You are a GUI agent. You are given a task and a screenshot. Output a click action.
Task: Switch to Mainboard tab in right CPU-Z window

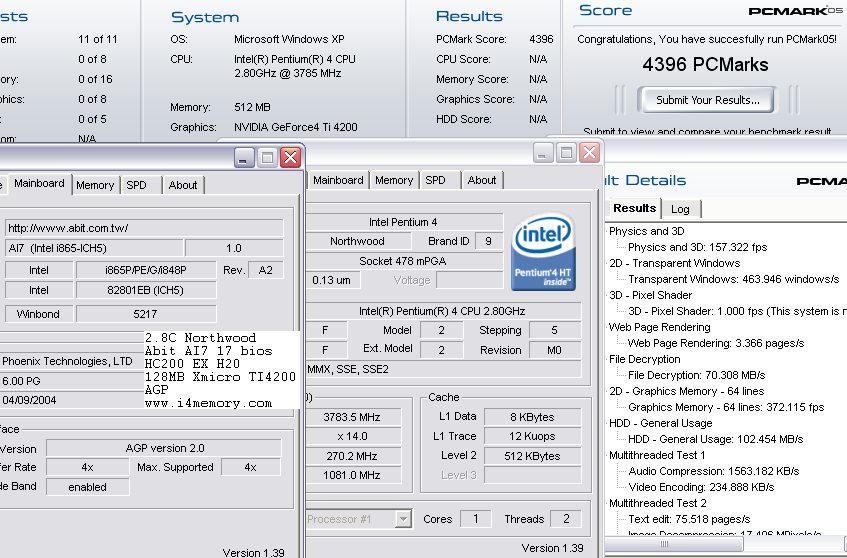click(338, 180)
